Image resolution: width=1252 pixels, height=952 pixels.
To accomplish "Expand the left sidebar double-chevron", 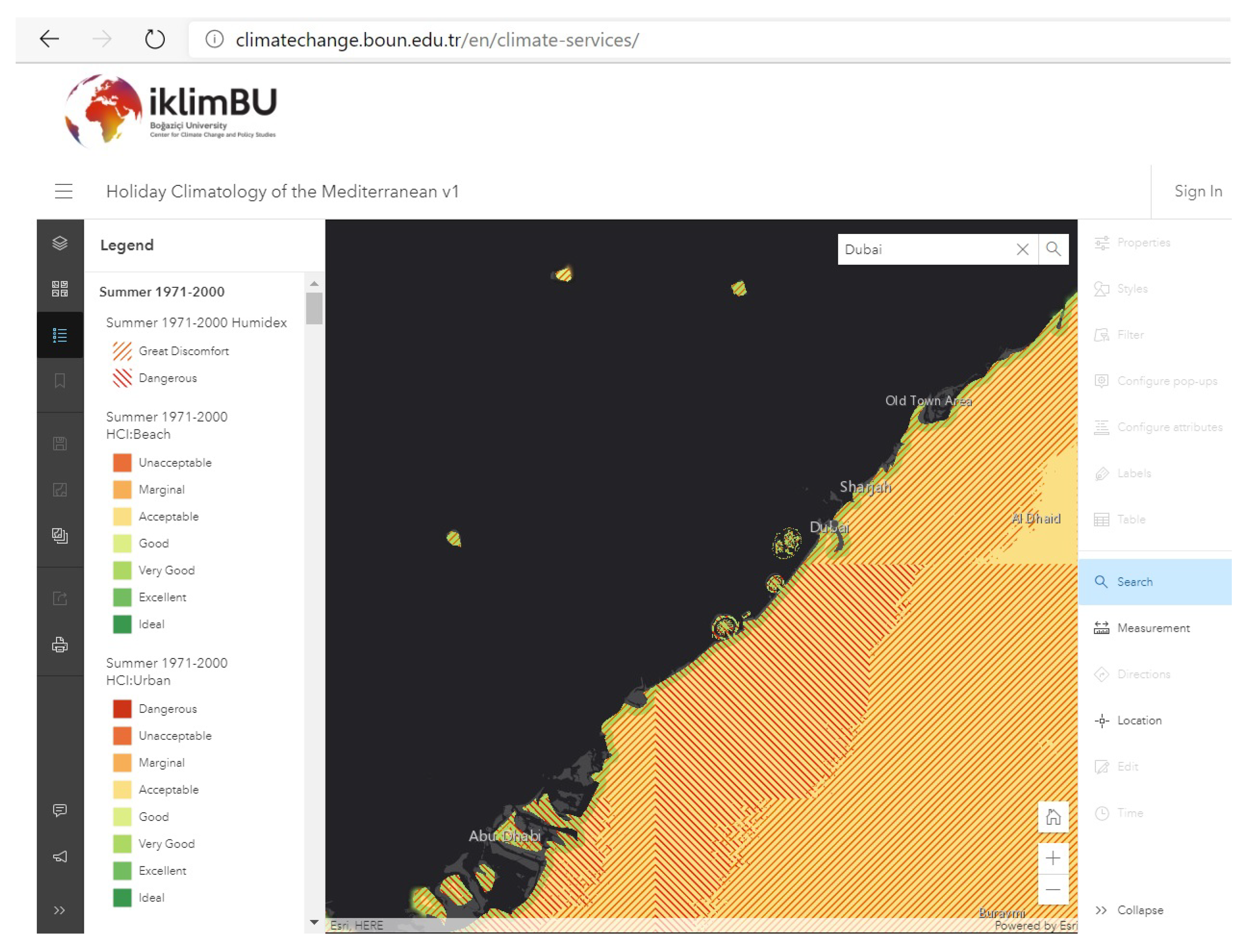I will pos(59,910).
